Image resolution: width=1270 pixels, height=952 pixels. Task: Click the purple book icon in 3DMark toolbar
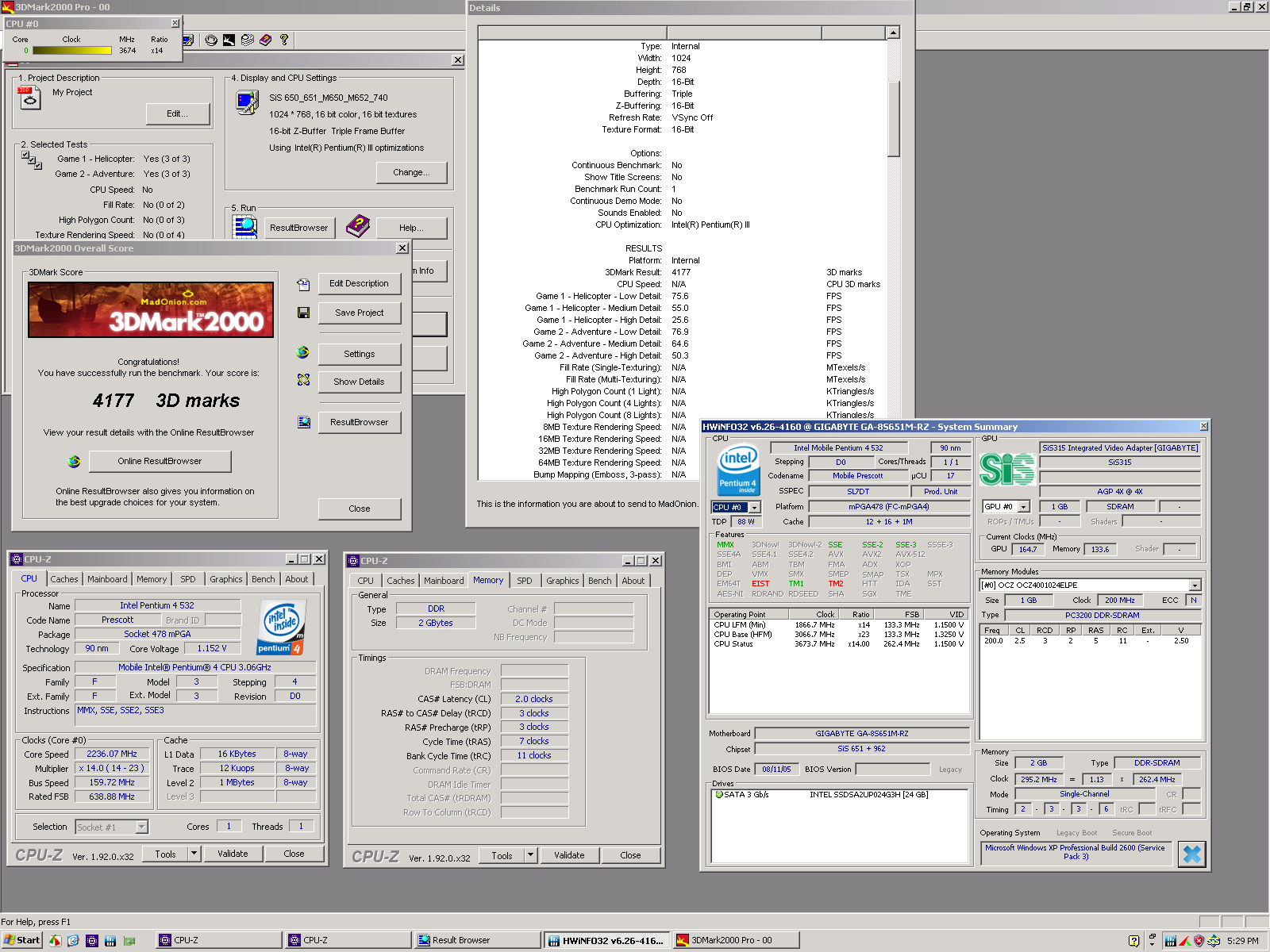click(266, 40)
